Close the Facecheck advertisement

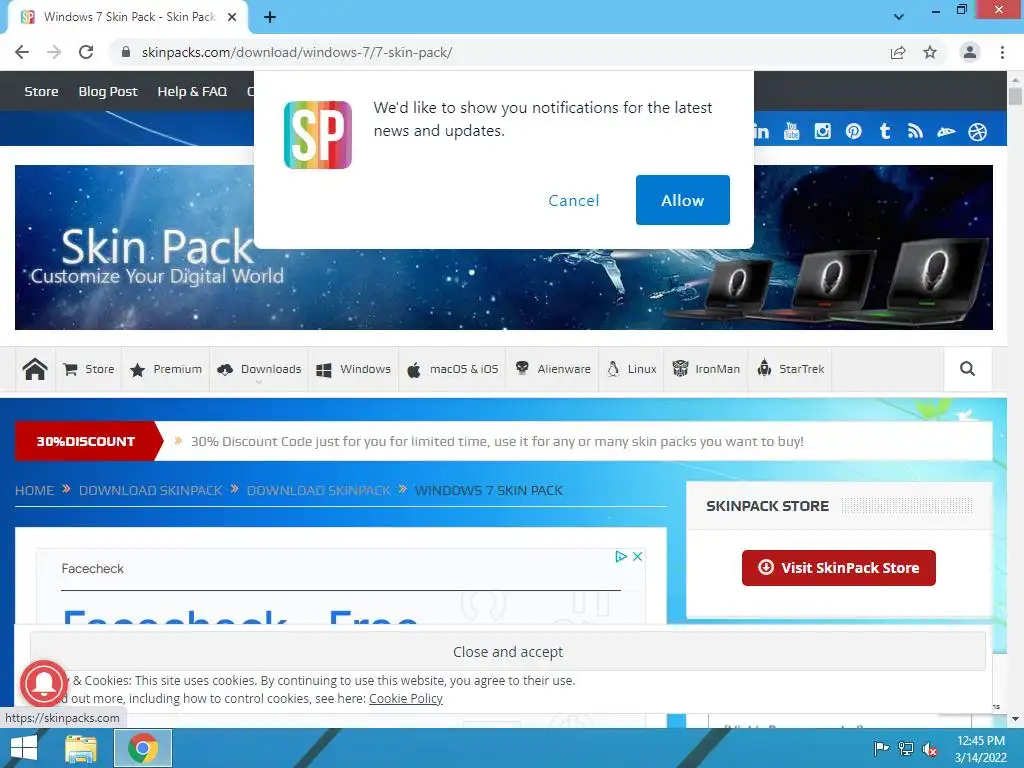(x=637, y=556)
